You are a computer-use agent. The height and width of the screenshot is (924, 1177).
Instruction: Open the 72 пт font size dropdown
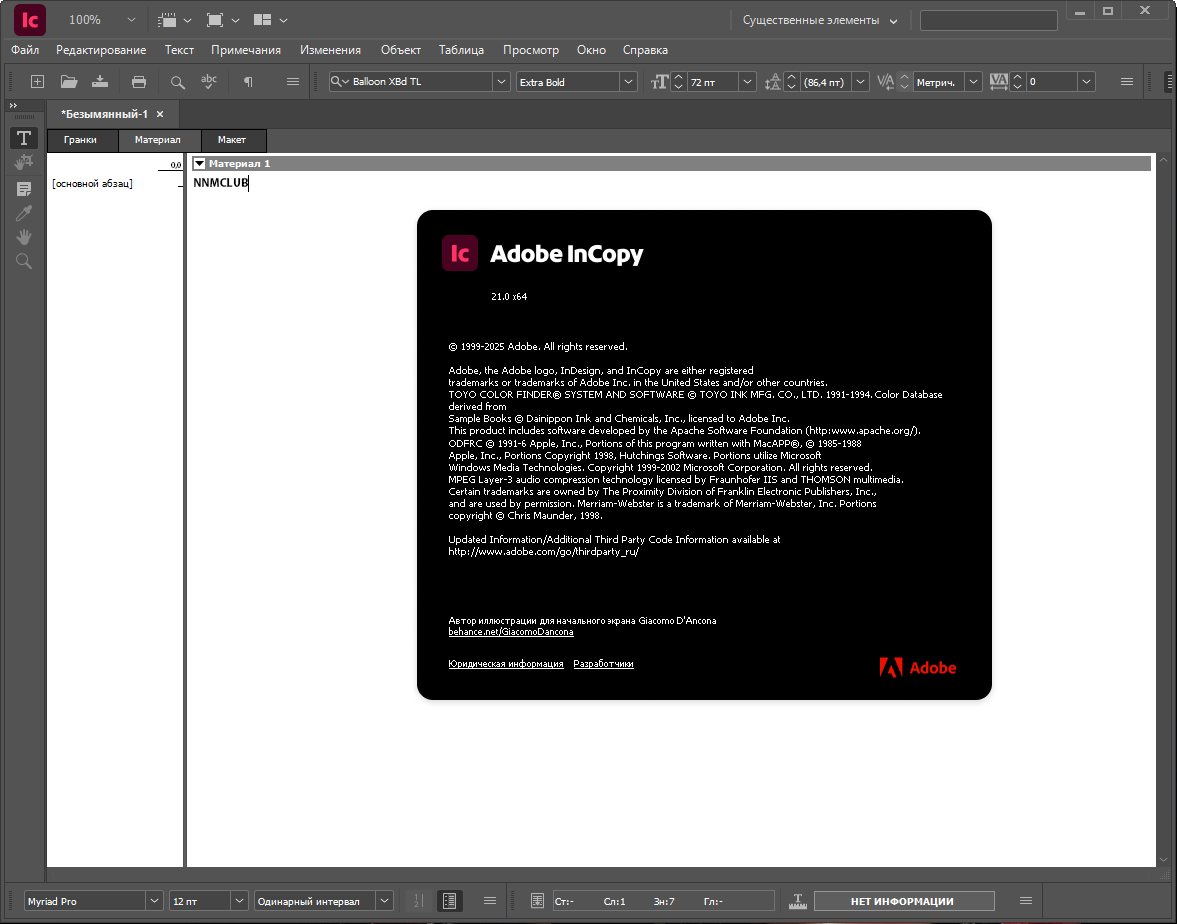tap(747, 82)
